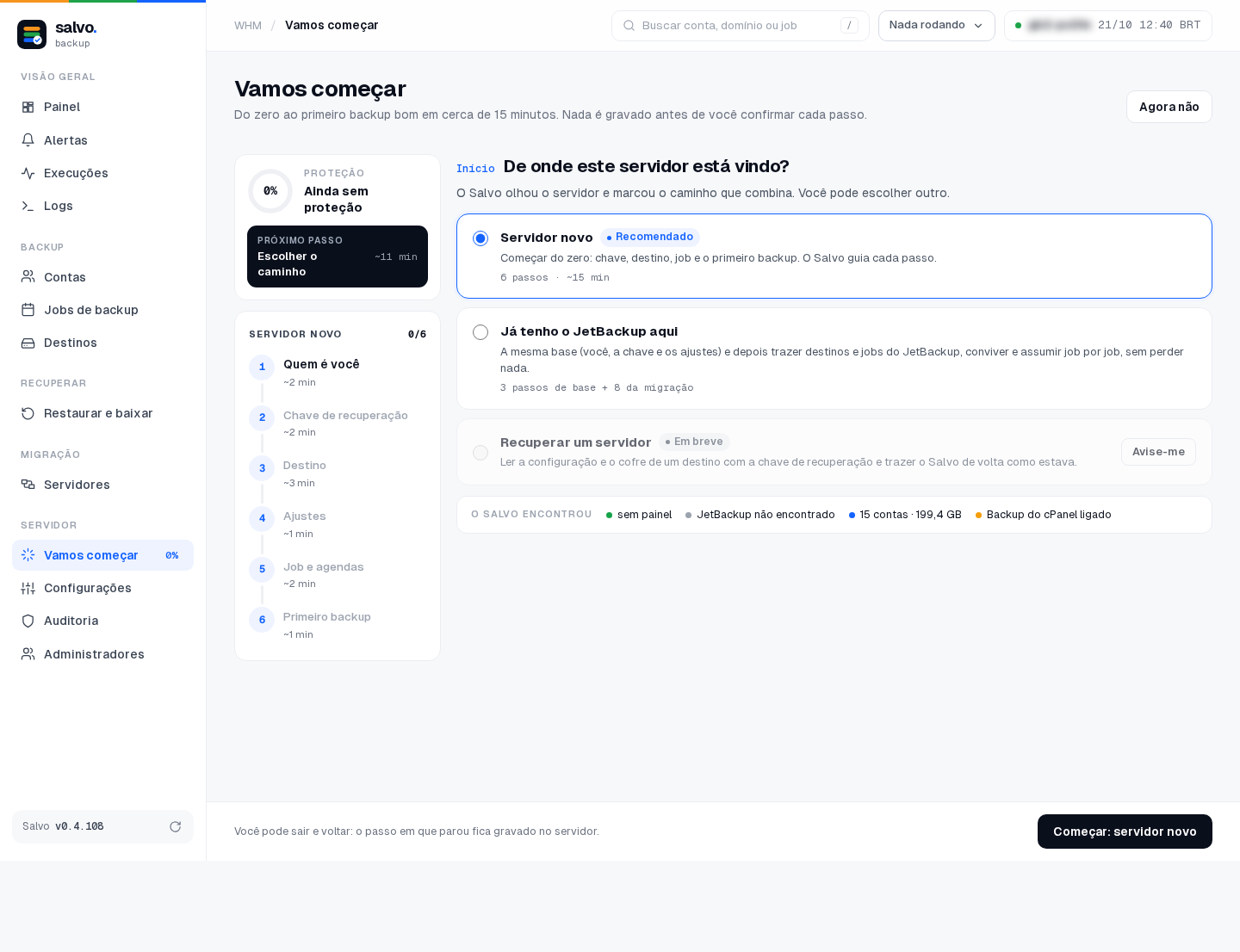Choose the Já tenho o JetBackup aqui radio
The width and height of the screenshot is (1240, 952).
pyautogui.click(x=480, y=332)
